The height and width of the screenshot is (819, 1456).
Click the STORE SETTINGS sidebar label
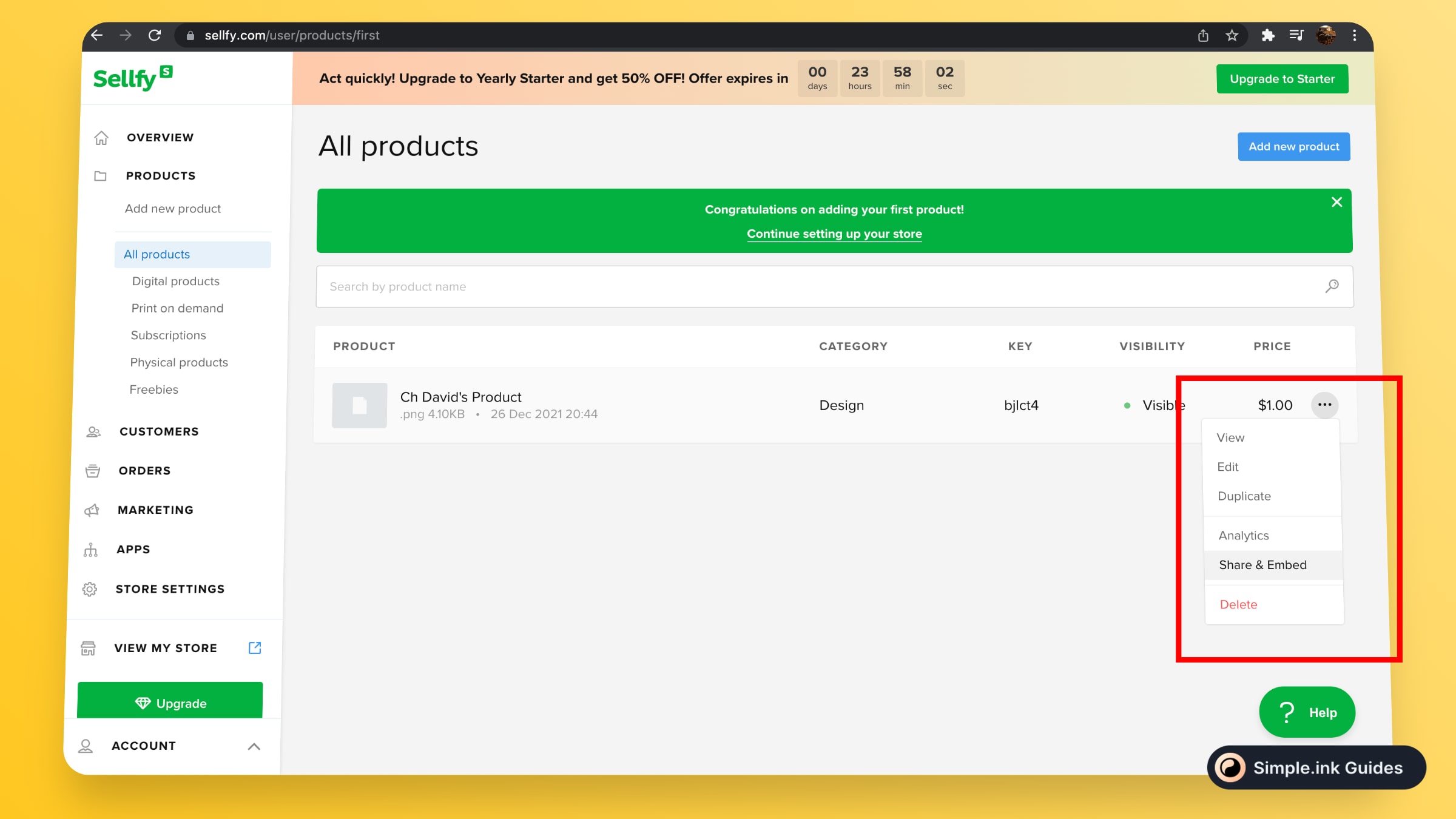[170, 589]
